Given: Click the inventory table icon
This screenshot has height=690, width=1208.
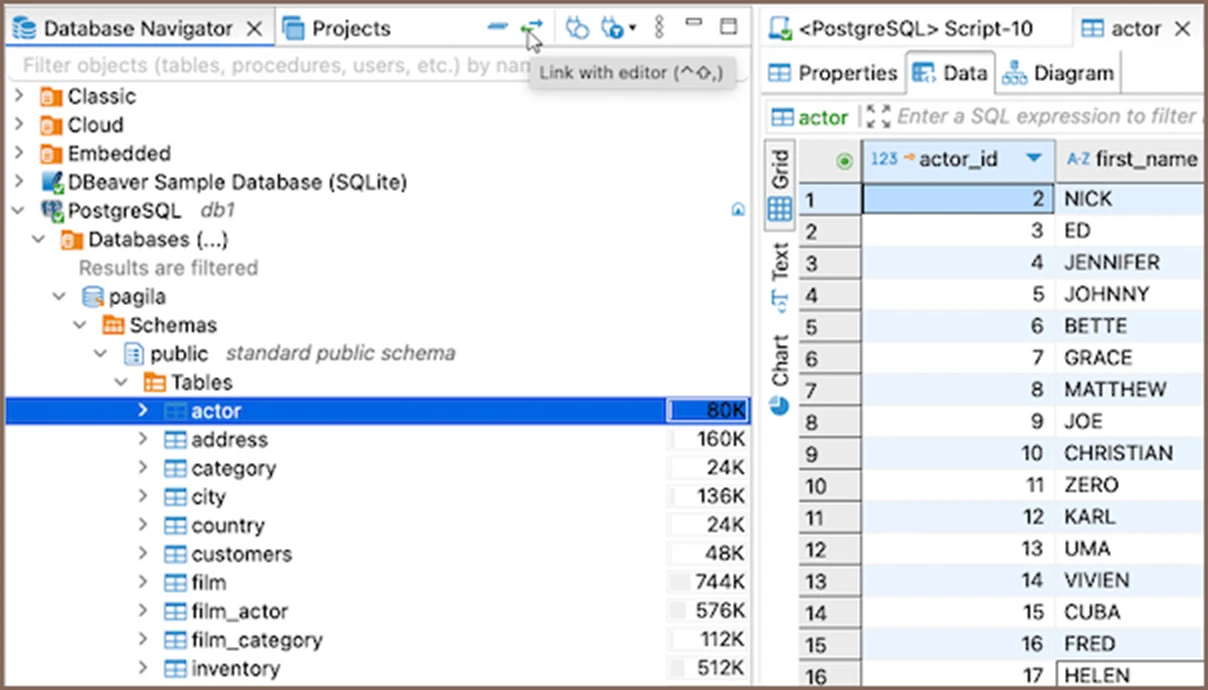Looking at the screenshot, I should (x=175, y=669).
